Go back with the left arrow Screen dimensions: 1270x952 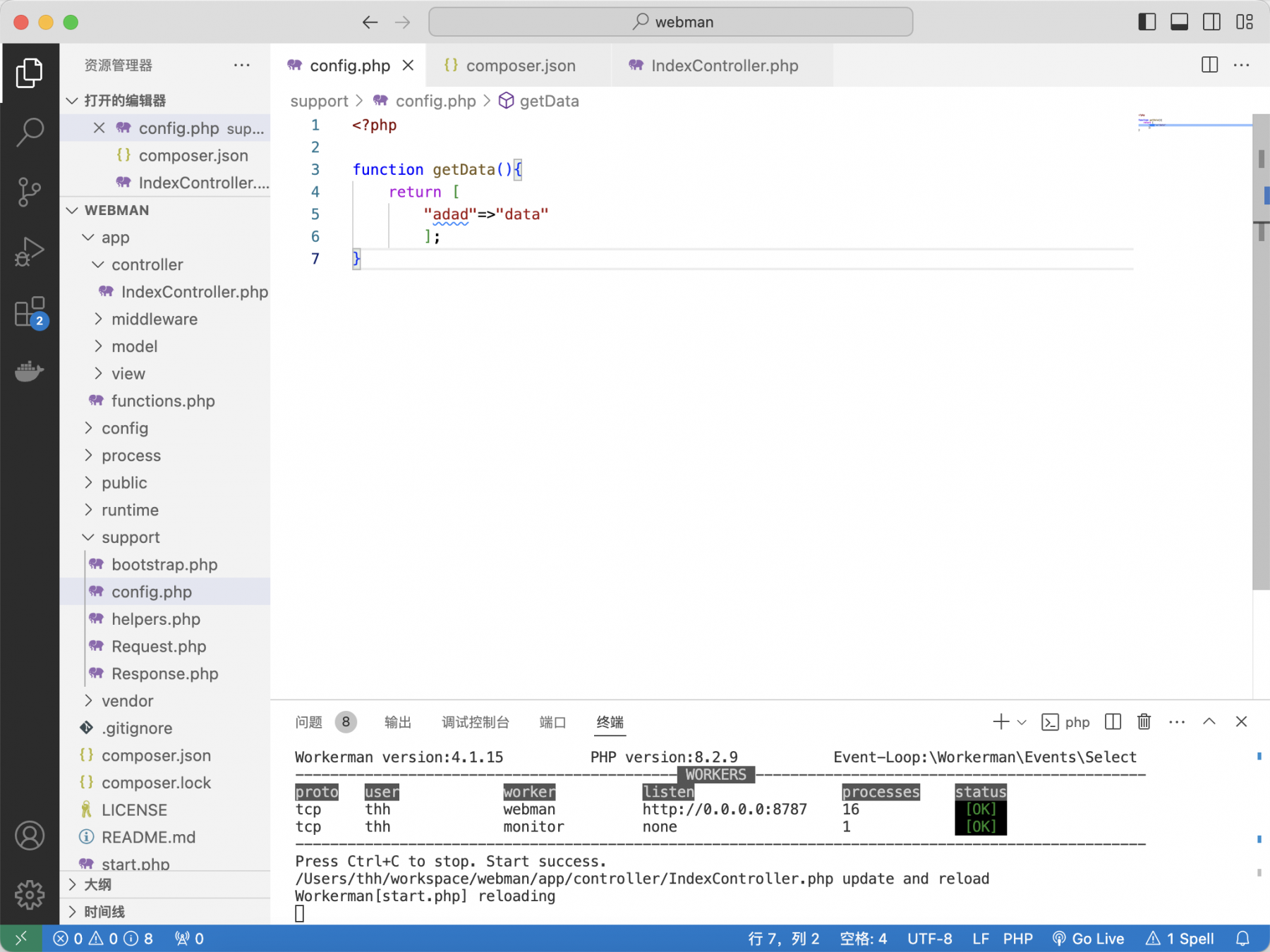pyautogui.click(x=370, y=22)
